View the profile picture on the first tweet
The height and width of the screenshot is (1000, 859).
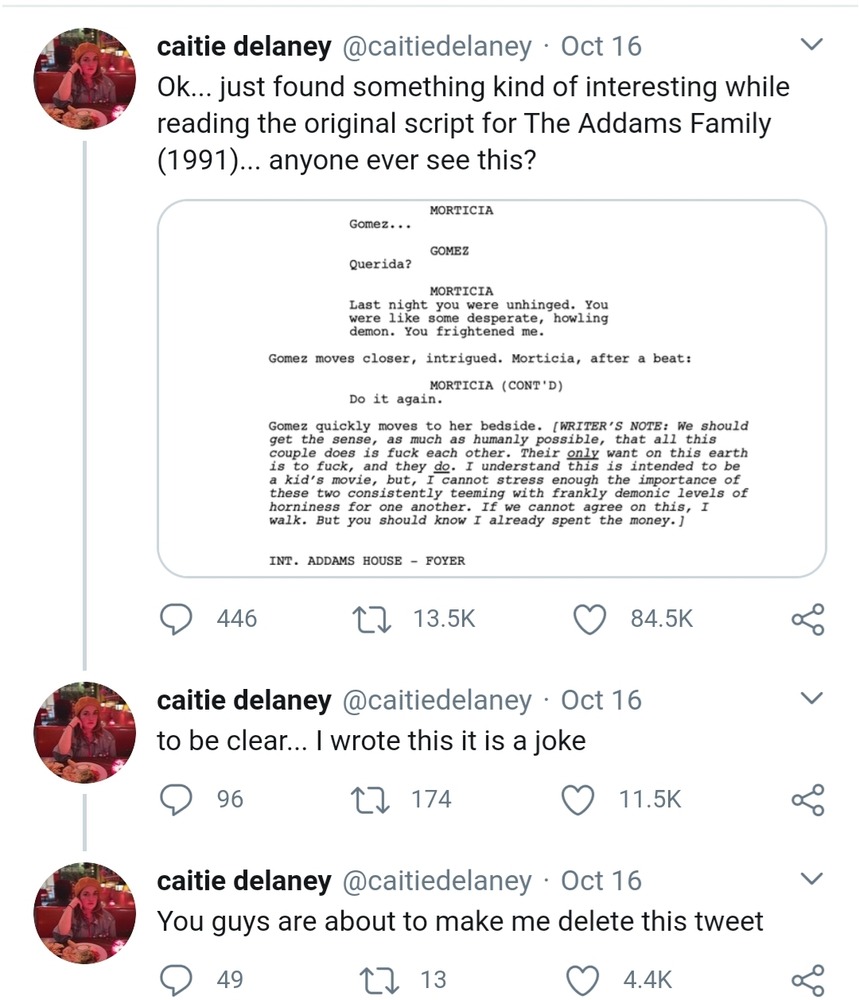click(85, 78)
